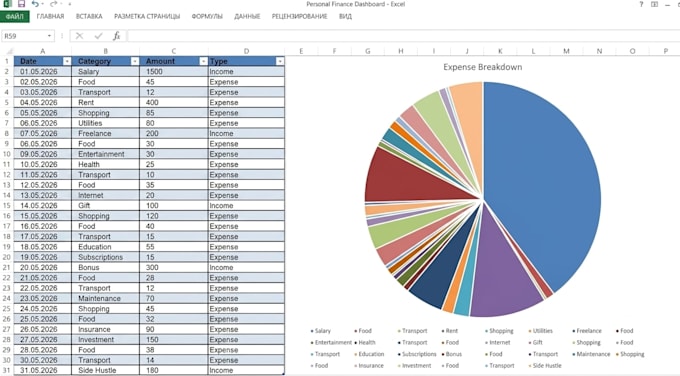Screen dimensions: 680x376
Task: Select the Rent category cell
Action: click(x=105, y=103)
